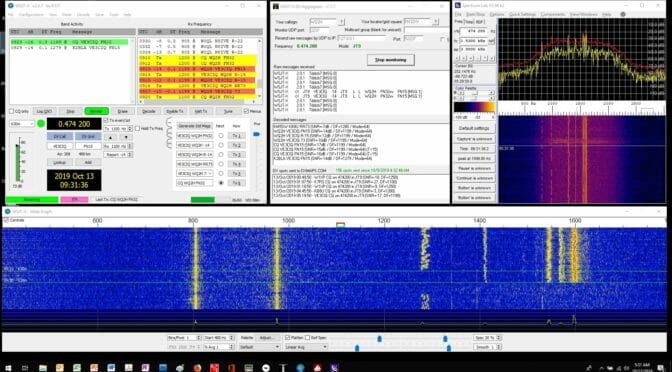Click the Stop button in WSJT-X

71,111
